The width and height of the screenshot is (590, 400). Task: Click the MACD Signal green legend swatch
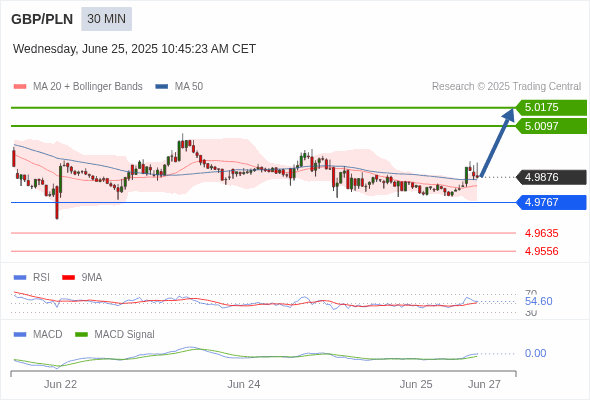[x=81, y=335]
